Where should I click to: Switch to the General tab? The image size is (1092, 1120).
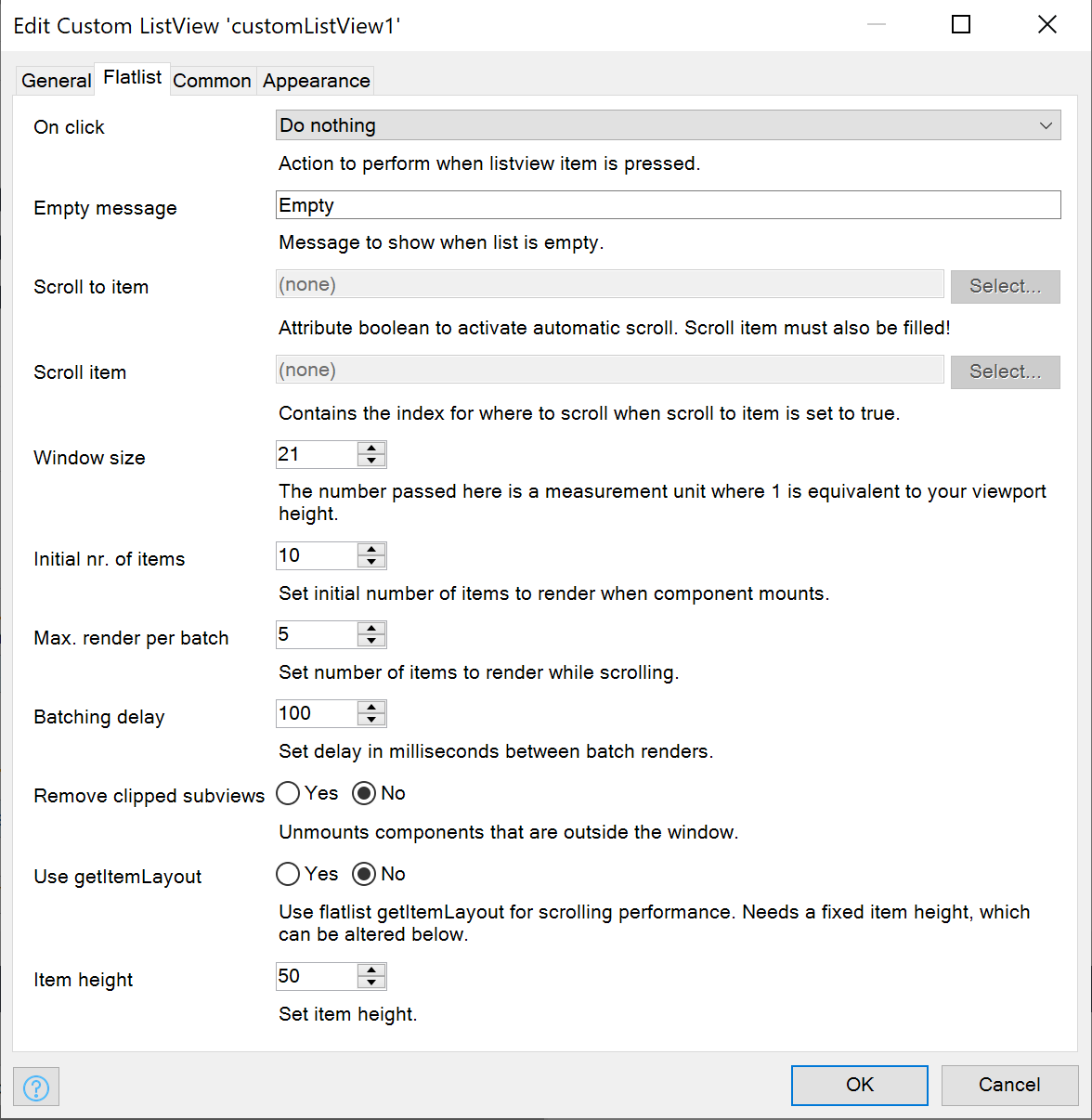[56, 81]
